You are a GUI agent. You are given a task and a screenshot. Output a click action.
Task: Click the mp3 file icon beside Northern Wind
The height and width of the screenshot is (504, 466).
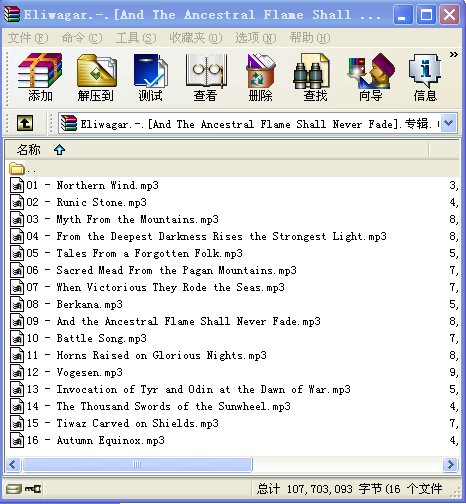click(17, 185)
